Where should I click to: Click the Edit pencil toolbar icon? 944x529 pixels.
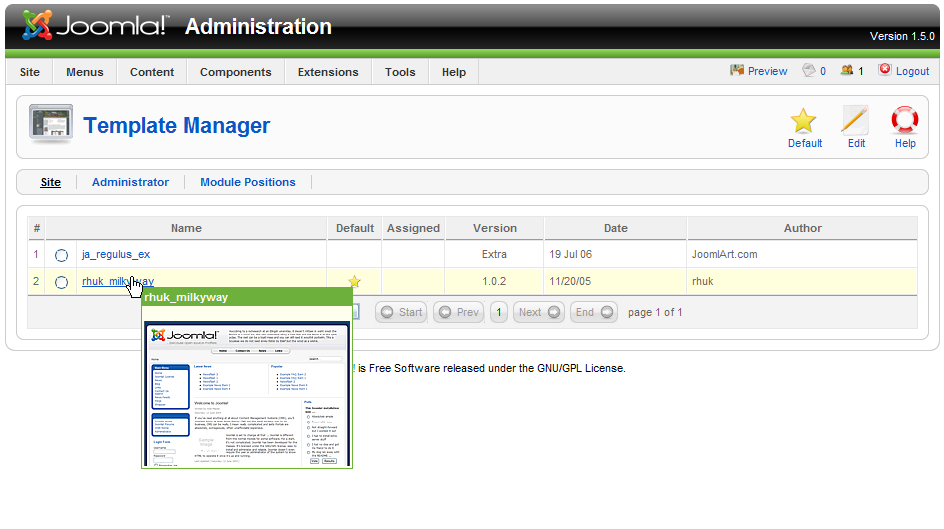856,122
